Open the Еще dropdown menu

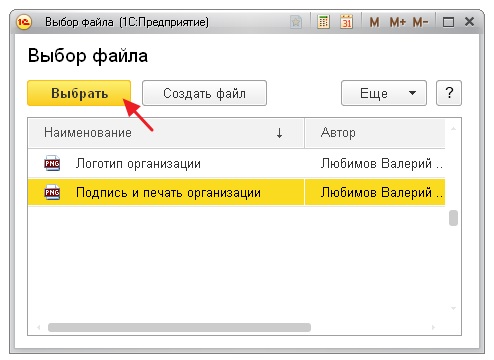pyautogui.click(x=384, y=93)
